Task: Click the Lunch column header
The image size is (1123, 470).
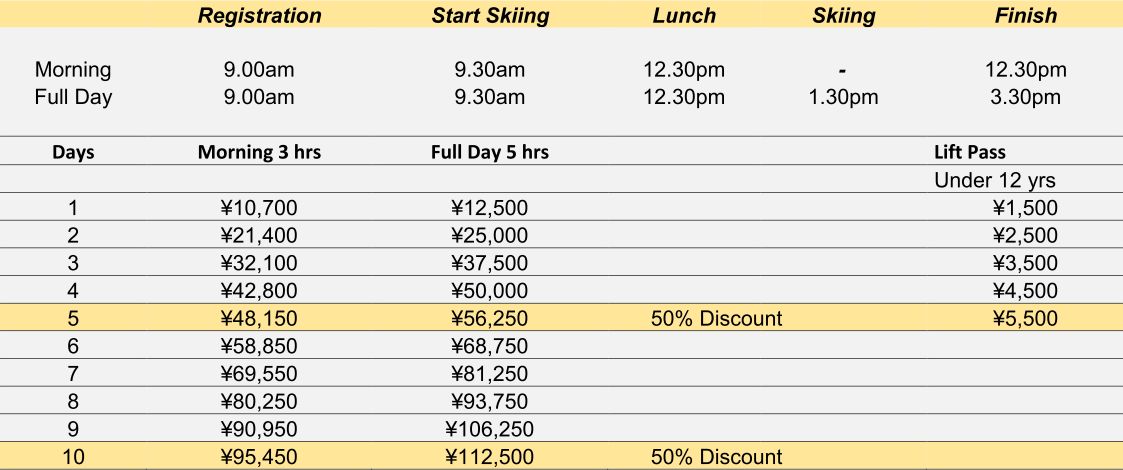Action: [684, 16]
